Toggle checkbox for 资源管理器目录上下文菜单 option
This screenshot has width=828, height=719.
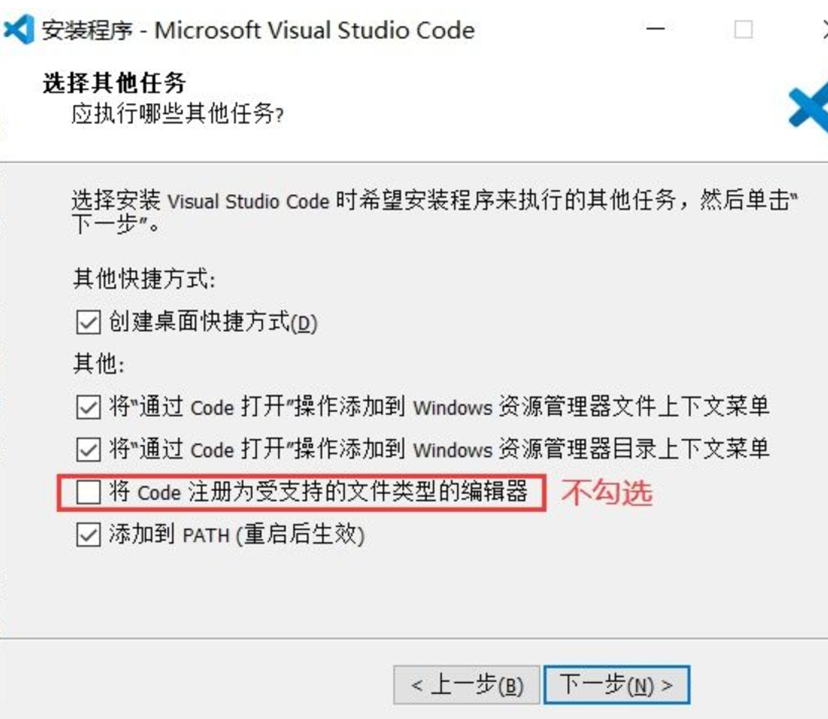pyautogui.click(x=88, y=449)
